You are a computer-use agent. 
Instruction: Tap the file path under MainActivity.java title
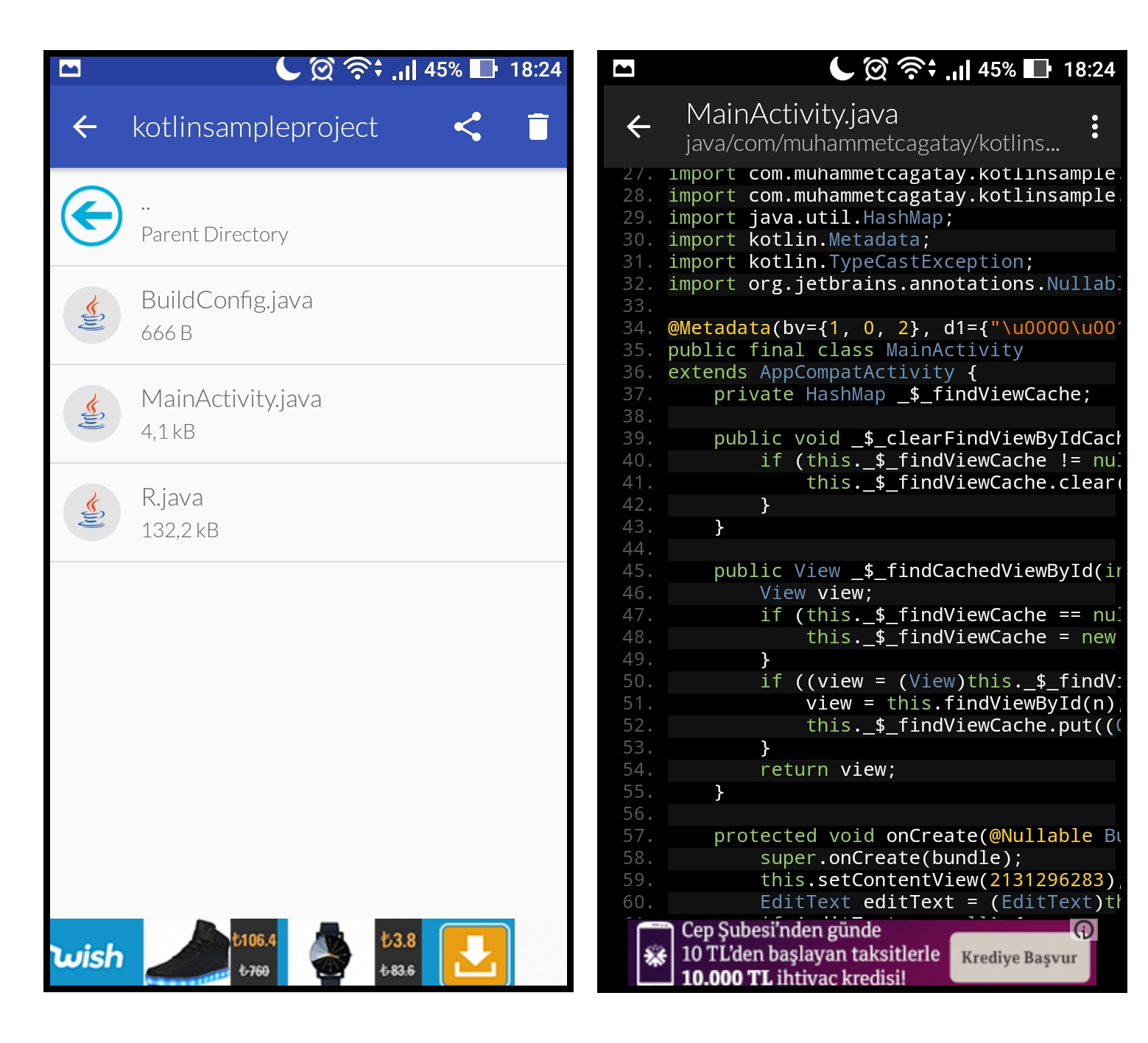(x=871, y=144)
